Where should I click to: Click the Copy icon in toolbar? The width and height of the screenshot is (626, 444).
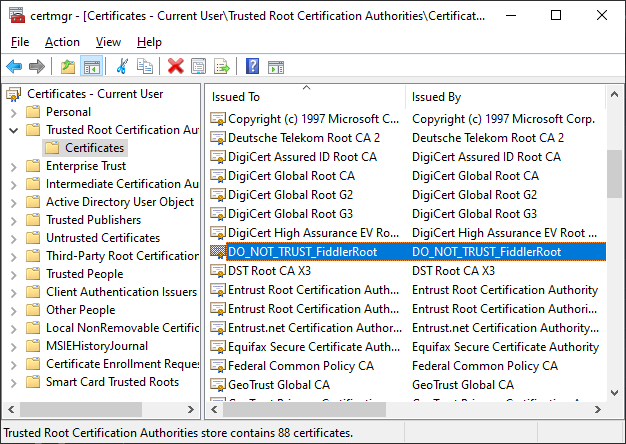pos(145,67)
